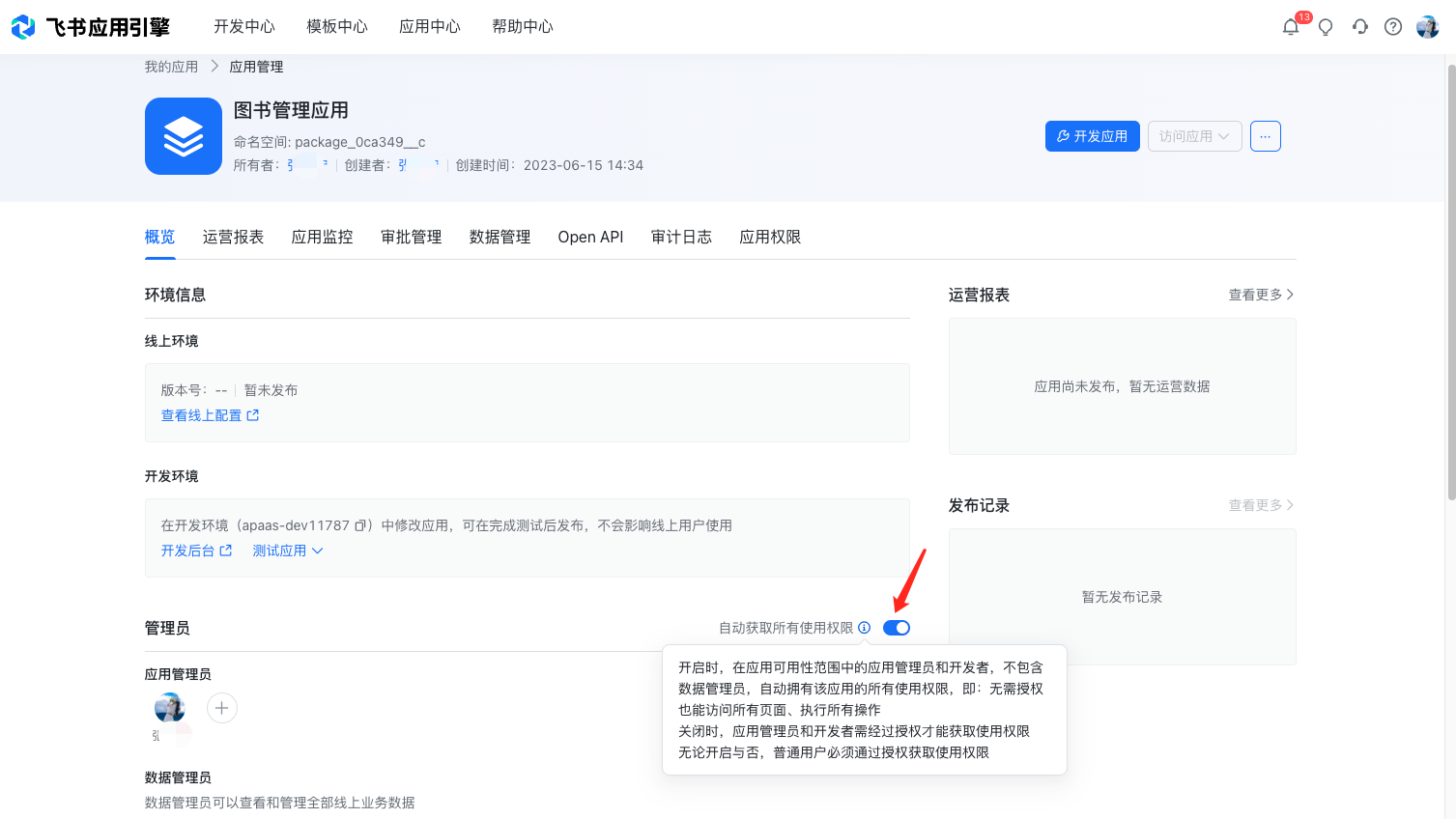Expand the 测试应用 dropdown

tap(288, 551)
